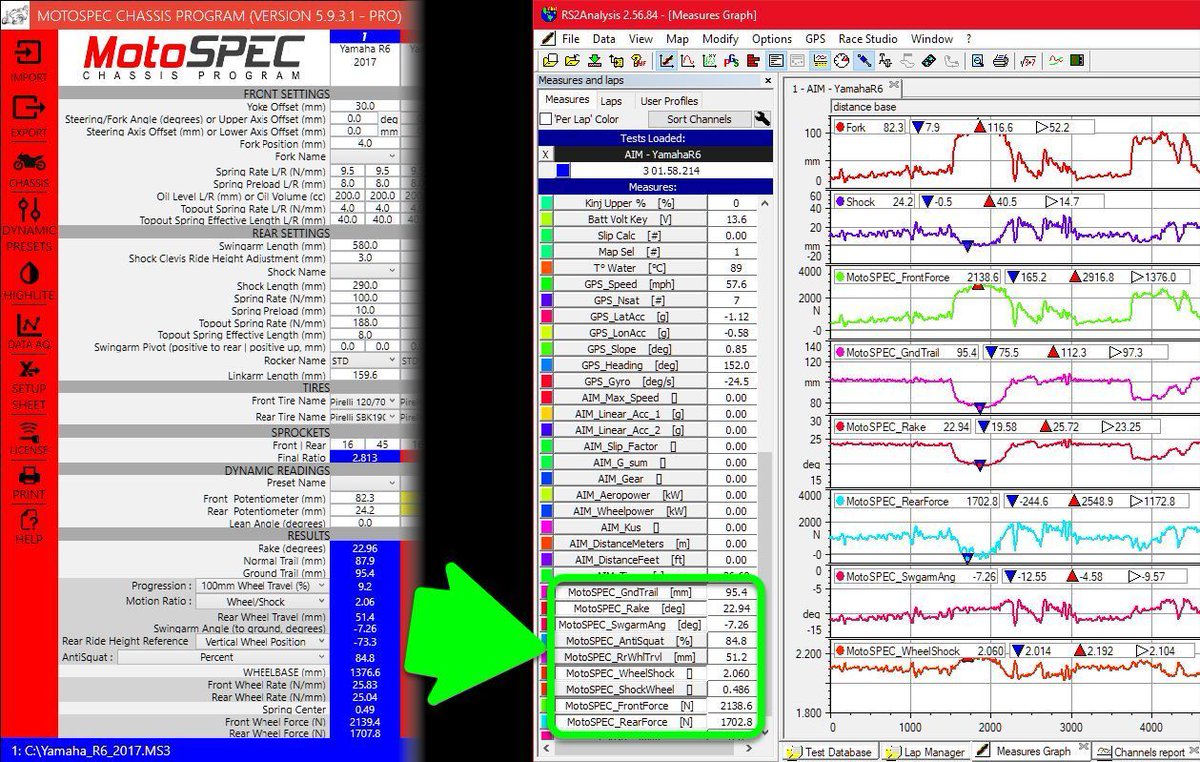Screen dimensions: 1200x762
Task: Open the Fork Name dropdown
Action: point(364,156)
